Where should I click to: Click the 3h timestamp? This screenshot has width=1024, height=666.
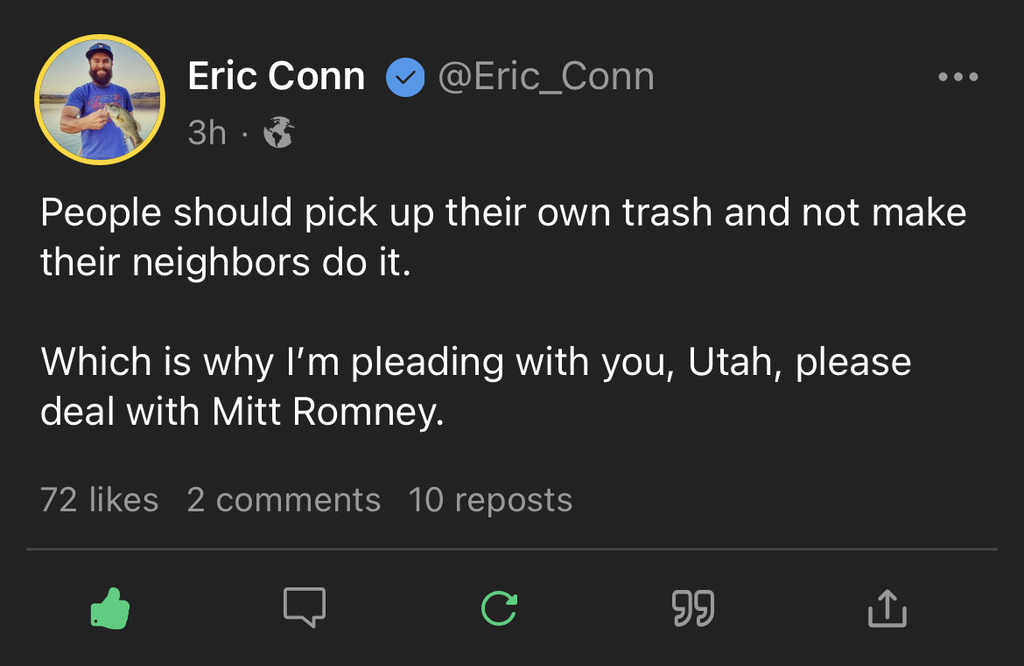[x=207, y=132]
